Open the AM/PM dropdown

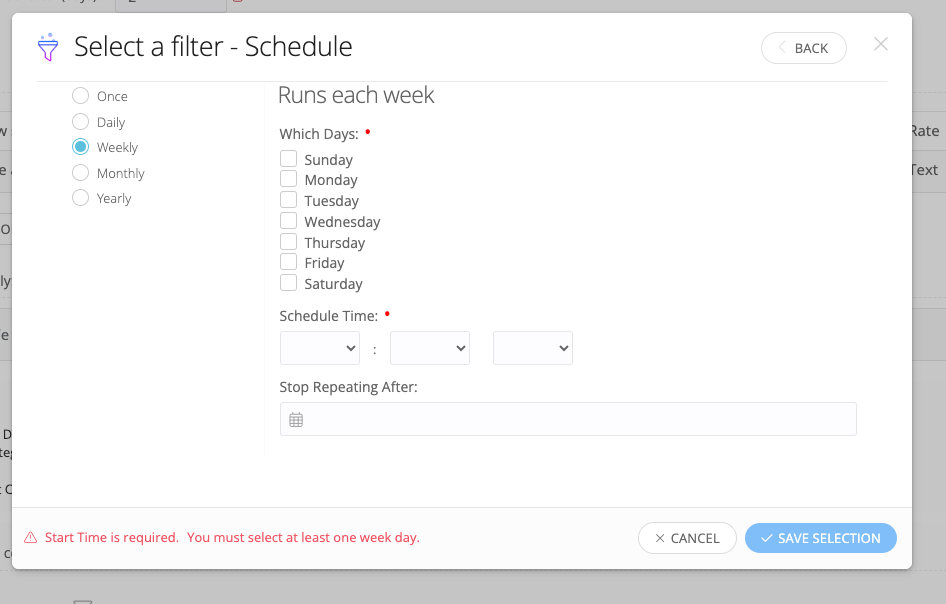click(x=533, y=348)
